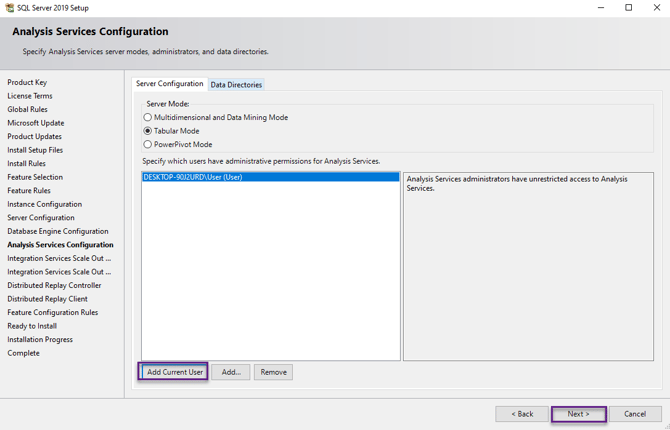Select Instance Configuration in the sidebar
The height and width of the screenshot is (430, 670).
tap(45, 204)
